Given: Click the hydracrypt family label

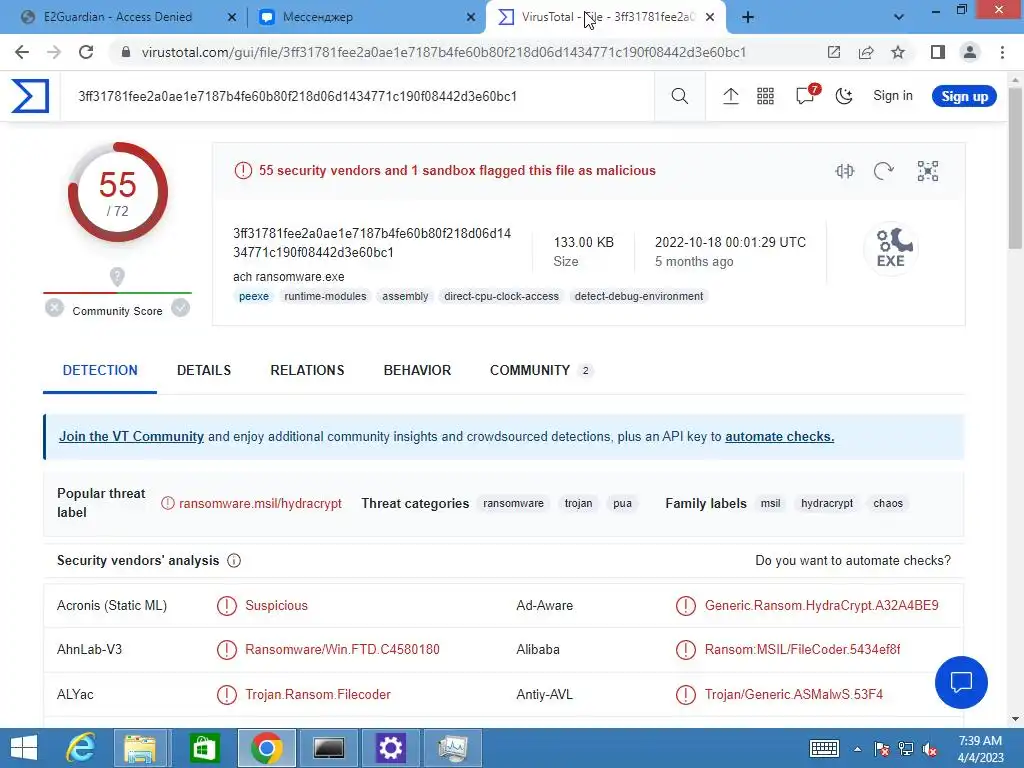Looking at the screenshot, I should coord(827,504).
